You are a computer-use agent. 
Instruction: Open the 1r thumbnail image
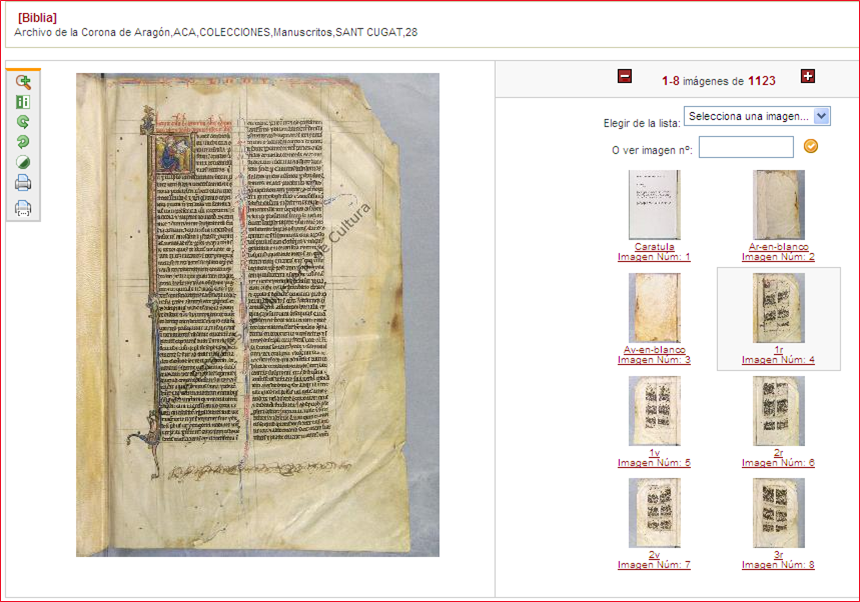point(778,308)
